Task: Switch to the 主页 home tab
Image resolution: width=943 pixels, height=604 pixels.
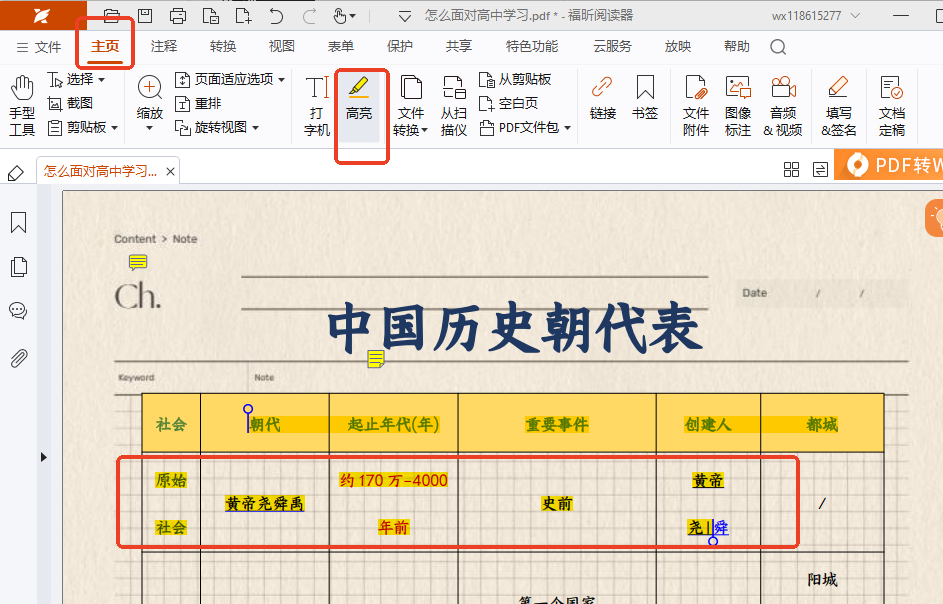Action: (x=105, y=46)
